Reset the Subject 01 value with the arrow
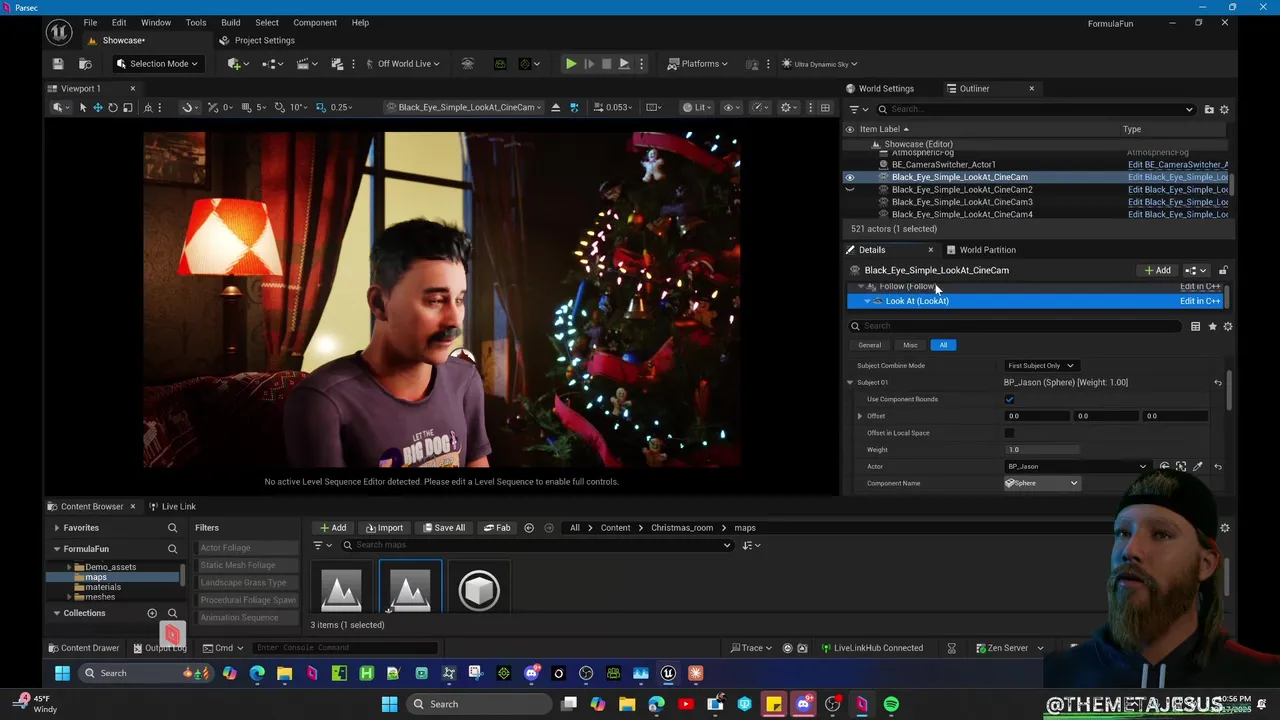Screen dimensions: 1280x720 click(x=1218, y=383)
